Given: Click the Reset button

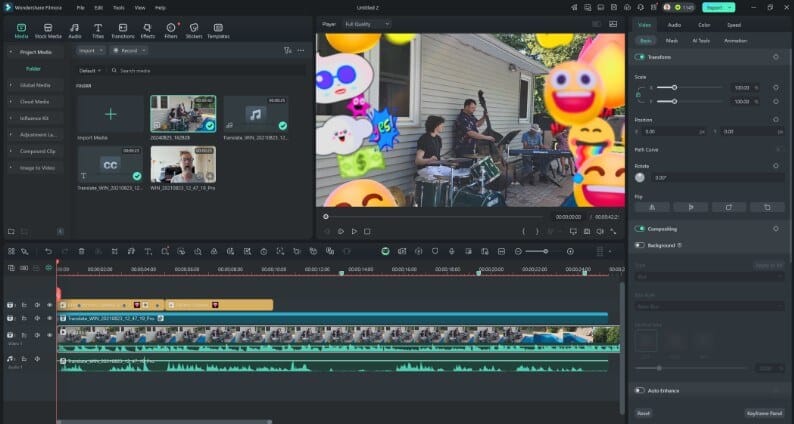Looking at the screenshot, I should (644, 412).
